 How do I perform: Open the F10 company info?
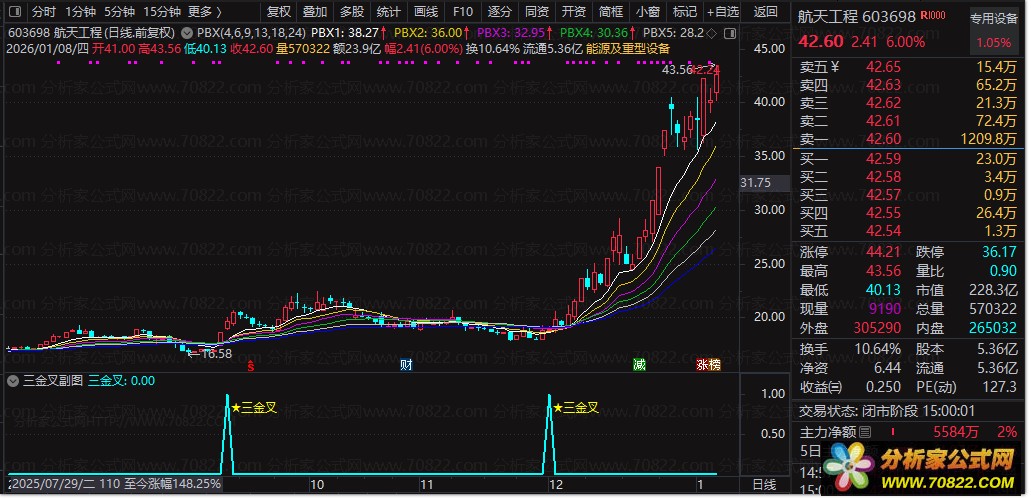click(463, 11)
